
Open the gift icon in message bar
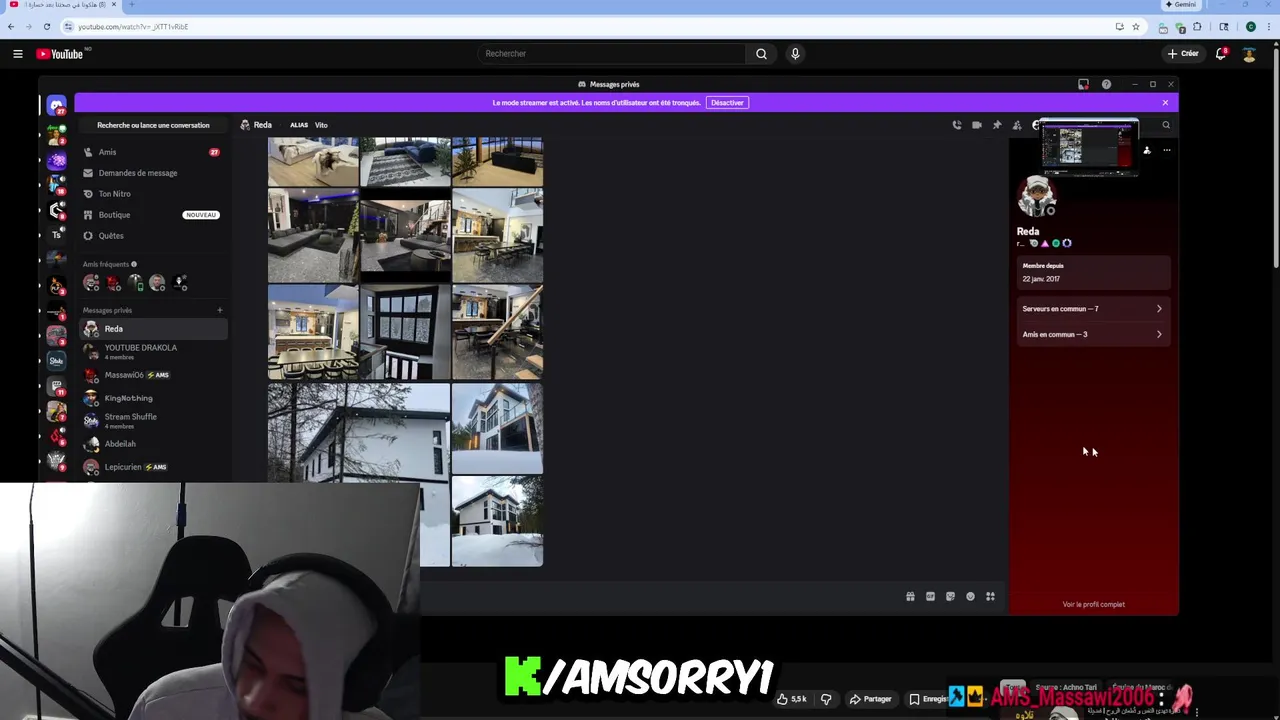[910, 597]
